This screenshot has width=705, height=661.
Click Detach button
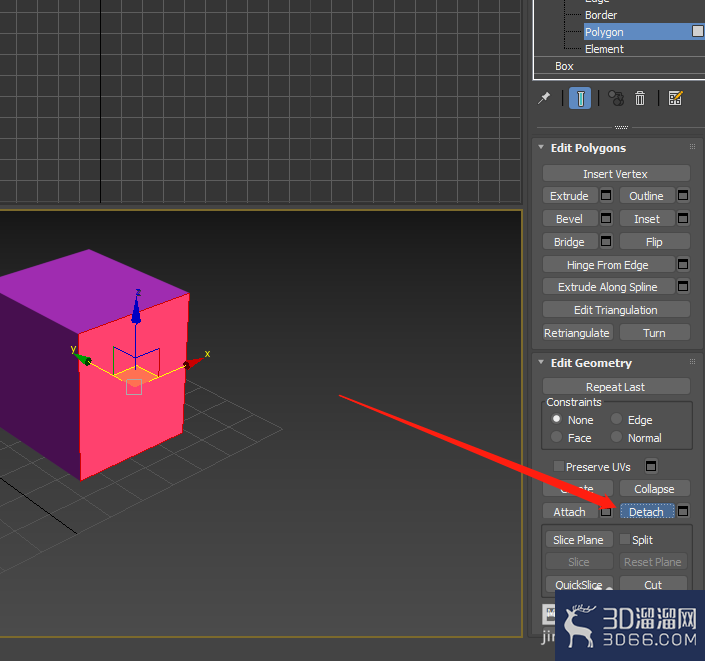click(647, 512)
